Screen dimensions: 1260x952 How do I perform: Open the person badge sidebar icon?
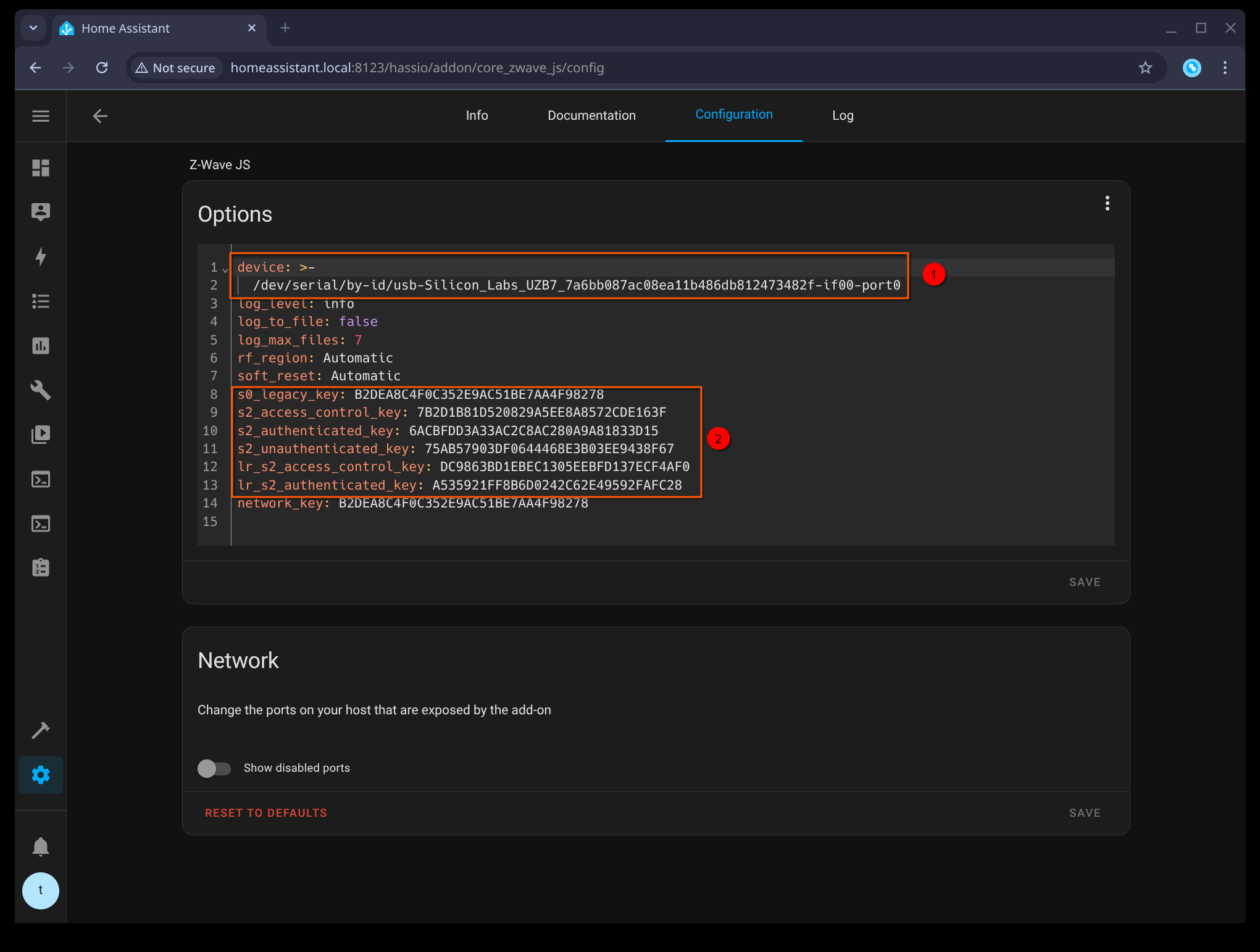click(x=41, y=212)
